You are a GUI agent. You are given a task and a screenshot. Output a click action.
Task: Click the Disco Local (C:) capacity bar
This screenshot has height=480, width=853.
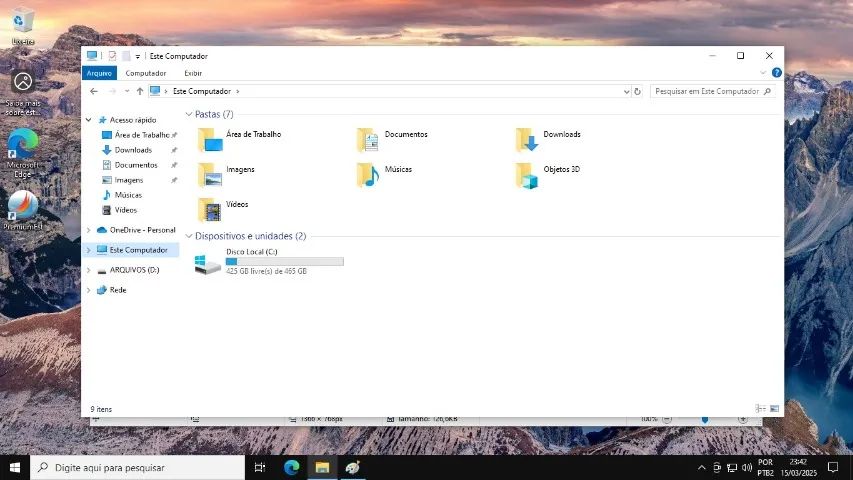[285, 262]
